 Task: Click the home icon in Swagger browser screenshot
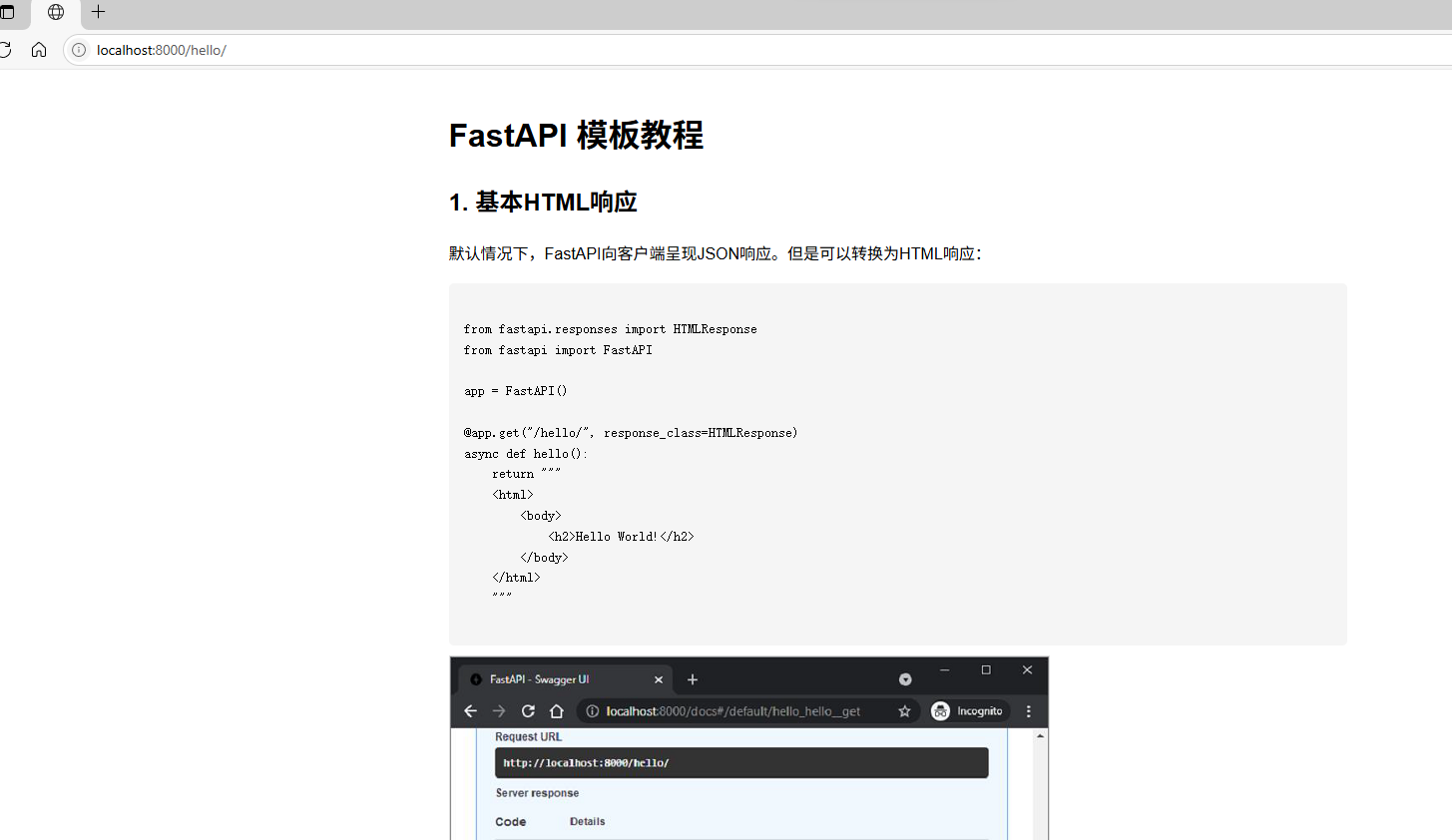(x=557, y=711)
